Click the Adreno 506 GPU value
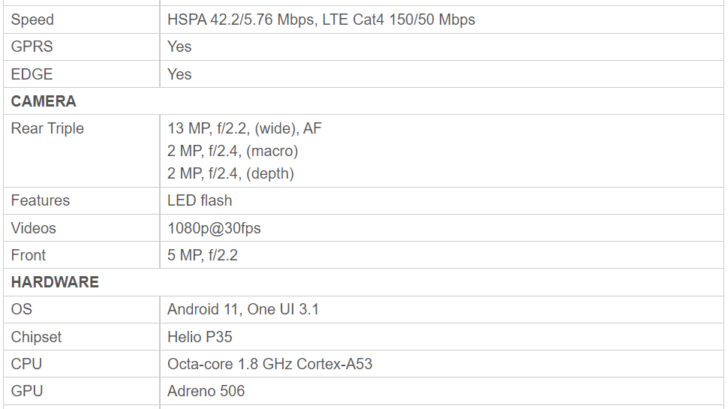Image resolution: width=728 pixels, height=409 pixels. tap(206, 391)
